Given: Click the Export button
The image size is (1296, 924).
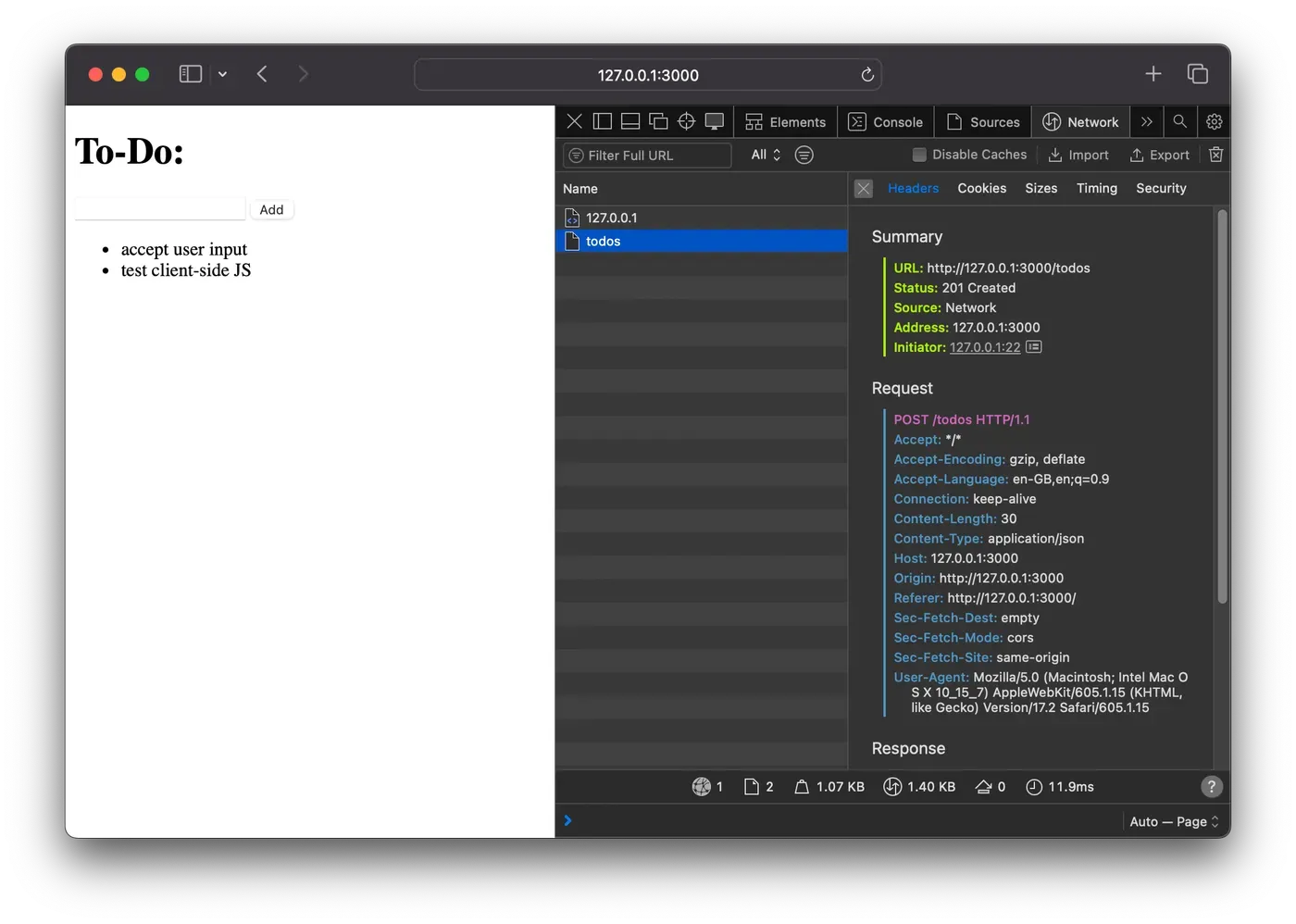Looking at the screenshot, I should [x=1160, y=155].
